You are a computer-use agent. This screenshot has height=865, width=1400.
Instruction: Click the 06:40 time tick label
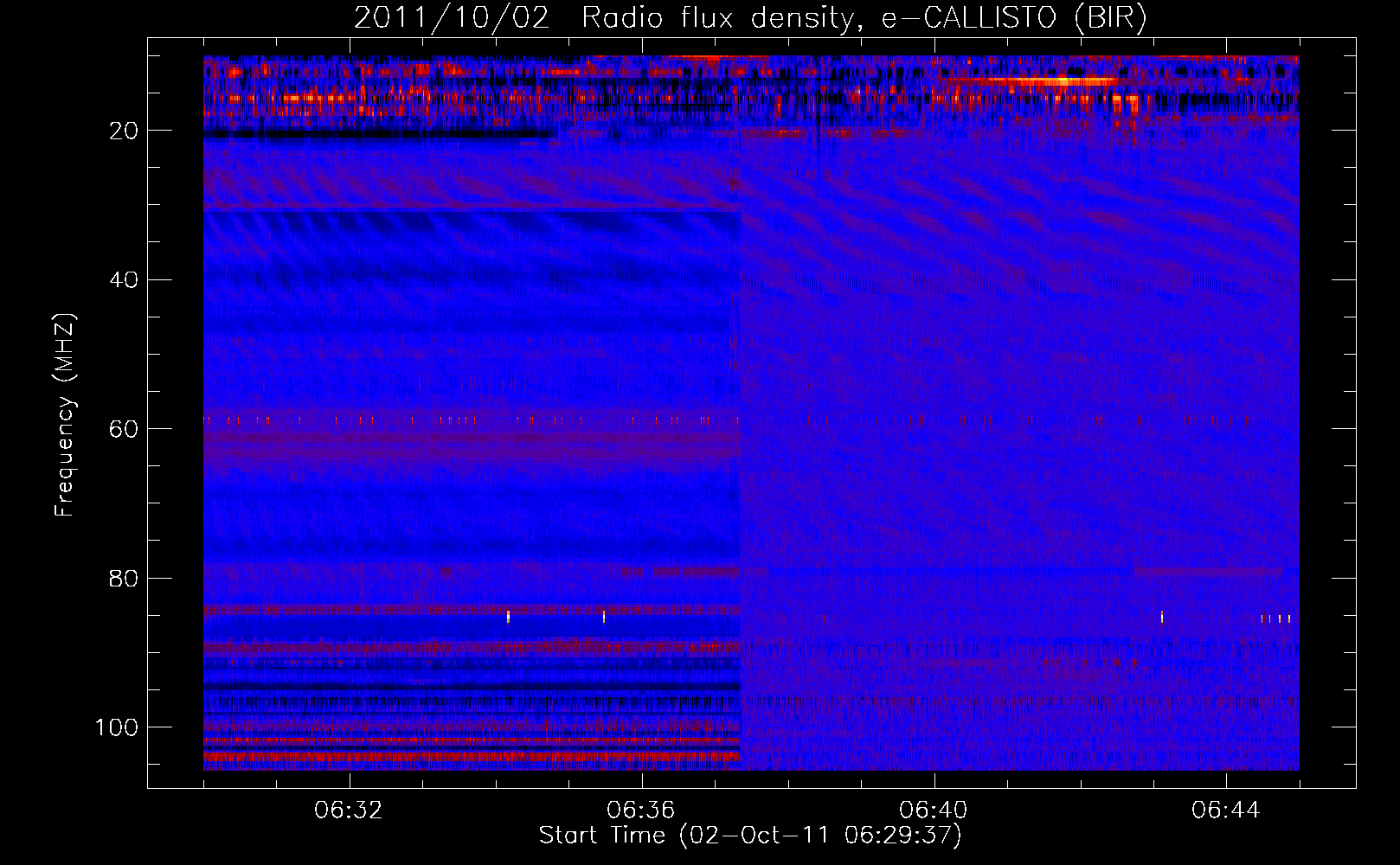tap(934, 811)
